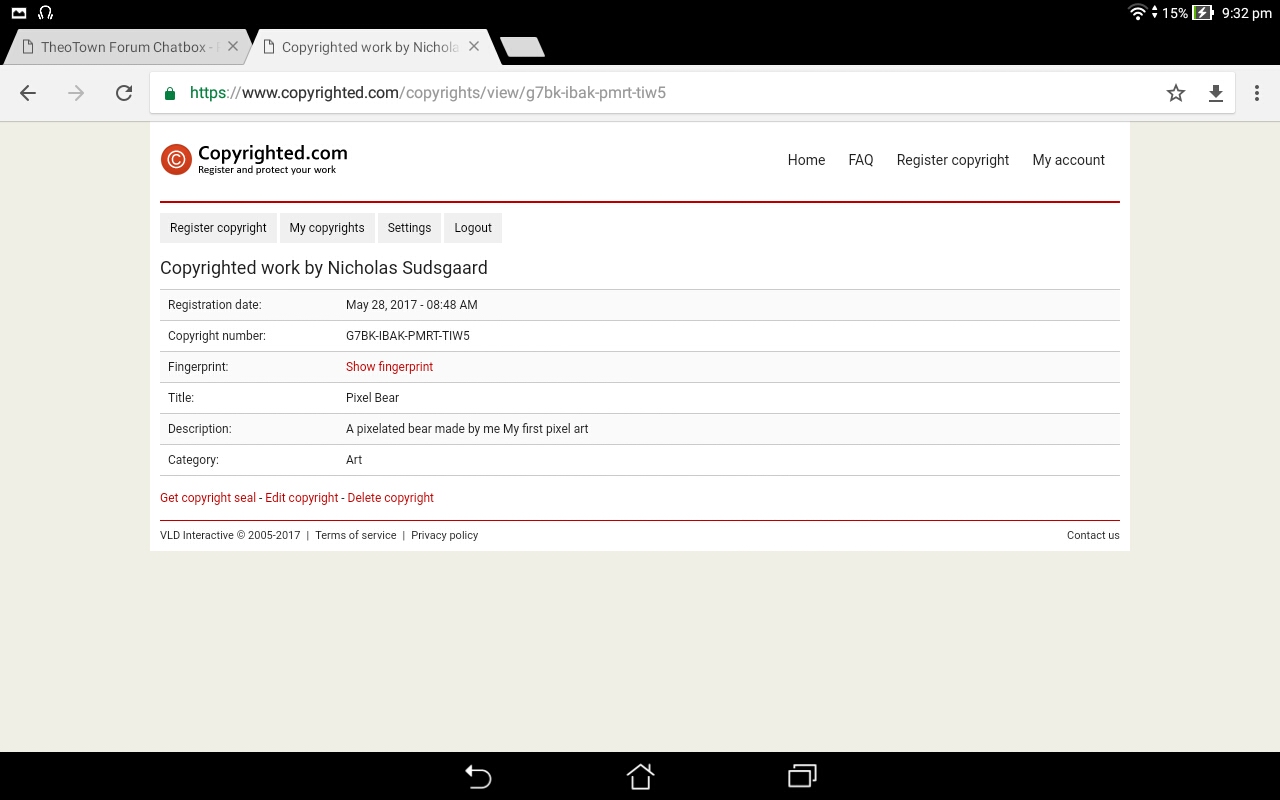Click the Delete copyright link
The width and height of the screenshot is (1280, 800).
(391, 498)
